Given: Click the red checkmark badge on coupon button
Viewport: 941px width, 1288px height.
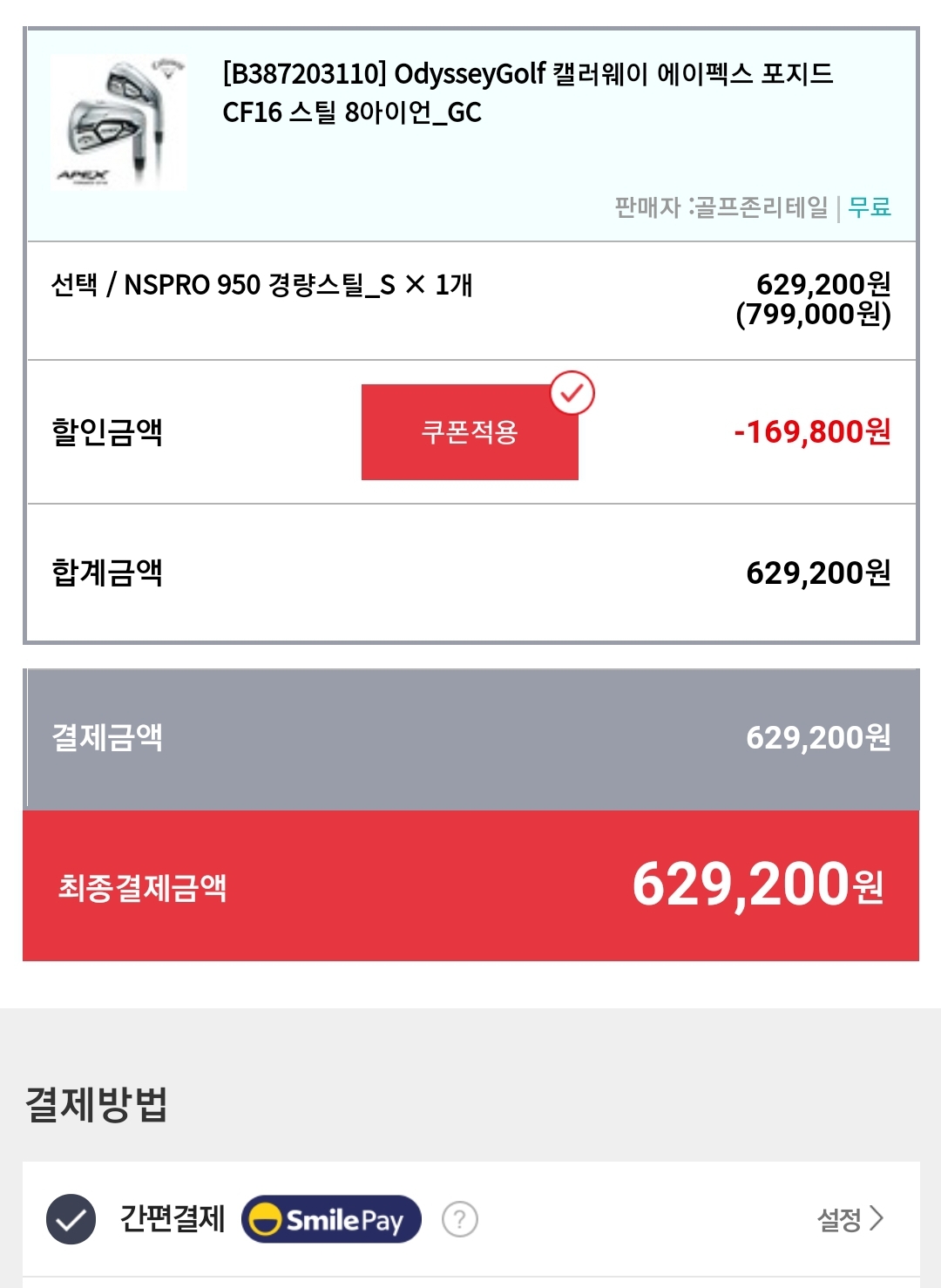Looking at the screenshot, I should [x=572, y=394].
